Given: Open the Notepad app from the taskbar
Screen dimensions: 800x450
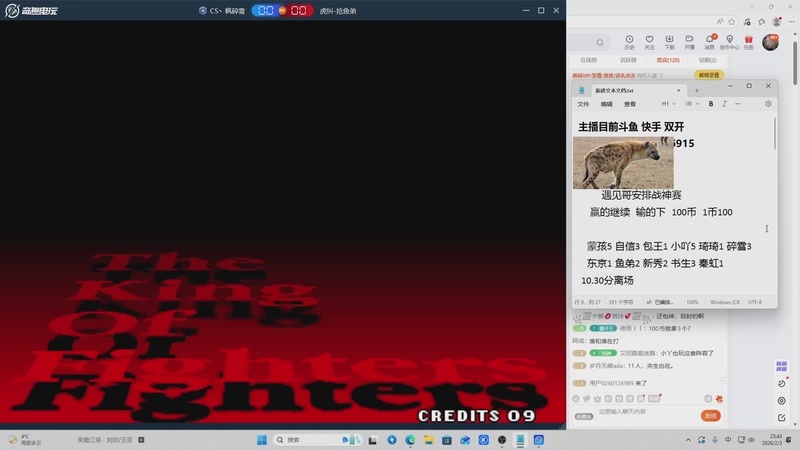Looking at the screenshot, I should pos(520,440).
